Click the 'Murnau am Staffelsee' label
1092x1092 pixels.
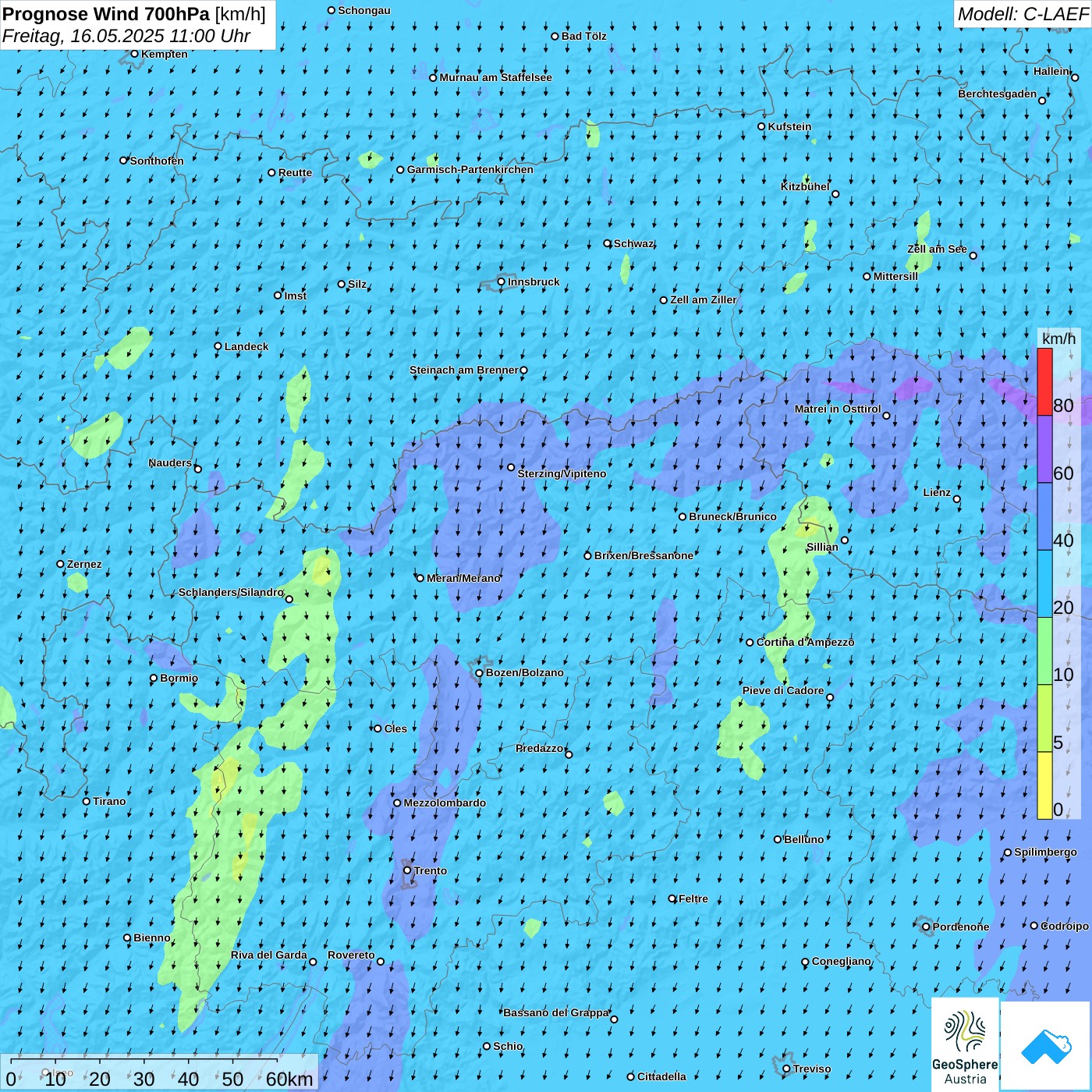(496, 77)
